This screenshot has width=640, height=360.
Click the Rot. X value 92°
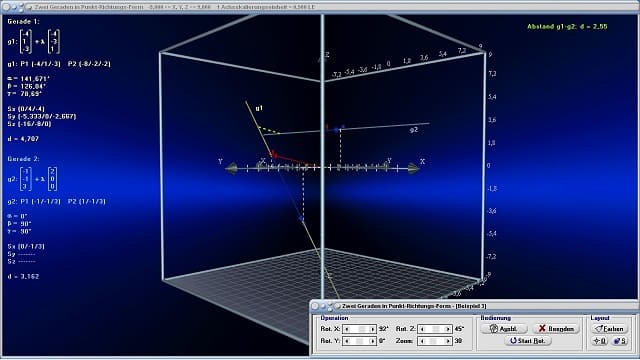384,329
